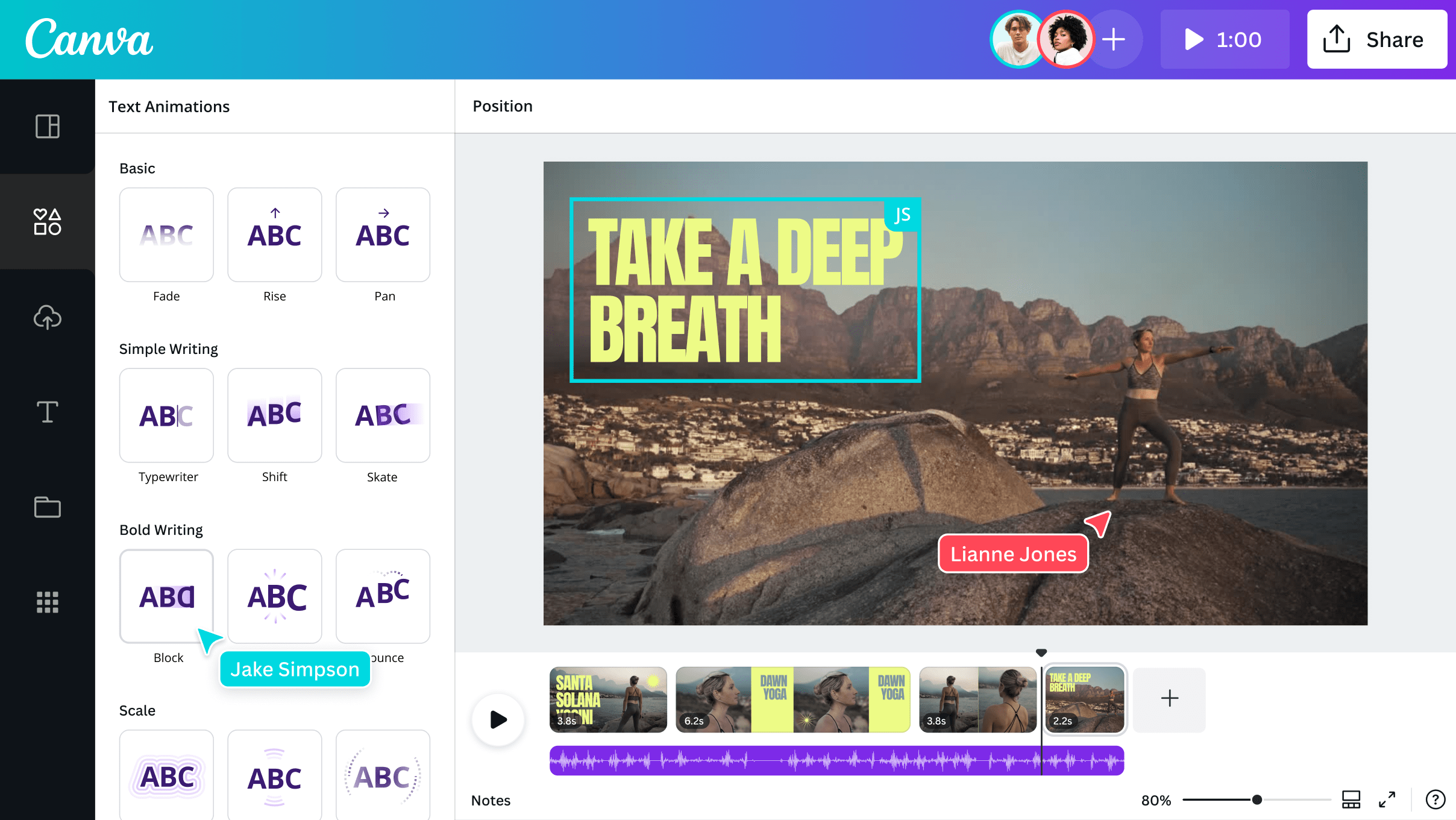Open the Projects folder icon
Screen dimensions: 1456x820
point(47,506)
